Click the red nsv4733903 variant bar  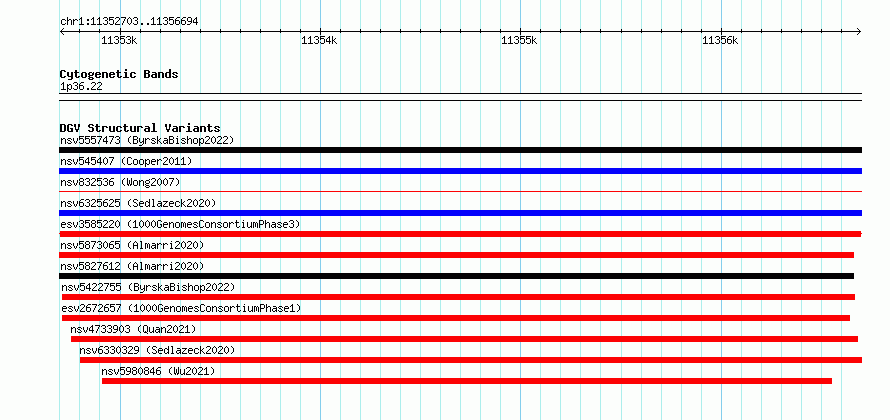click(464, 339)
